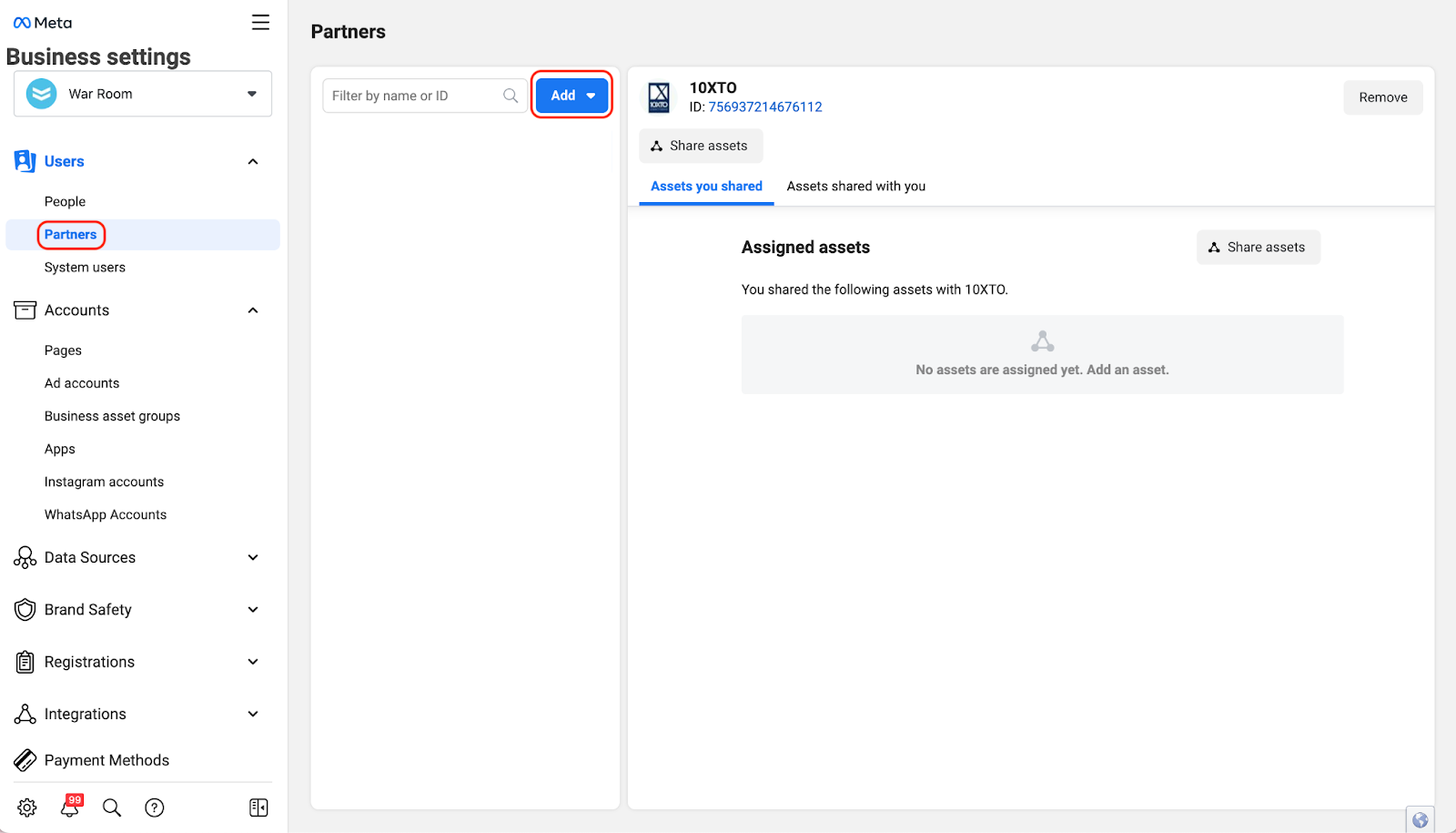Click Share assets button beside Assigned assets

1258,248
